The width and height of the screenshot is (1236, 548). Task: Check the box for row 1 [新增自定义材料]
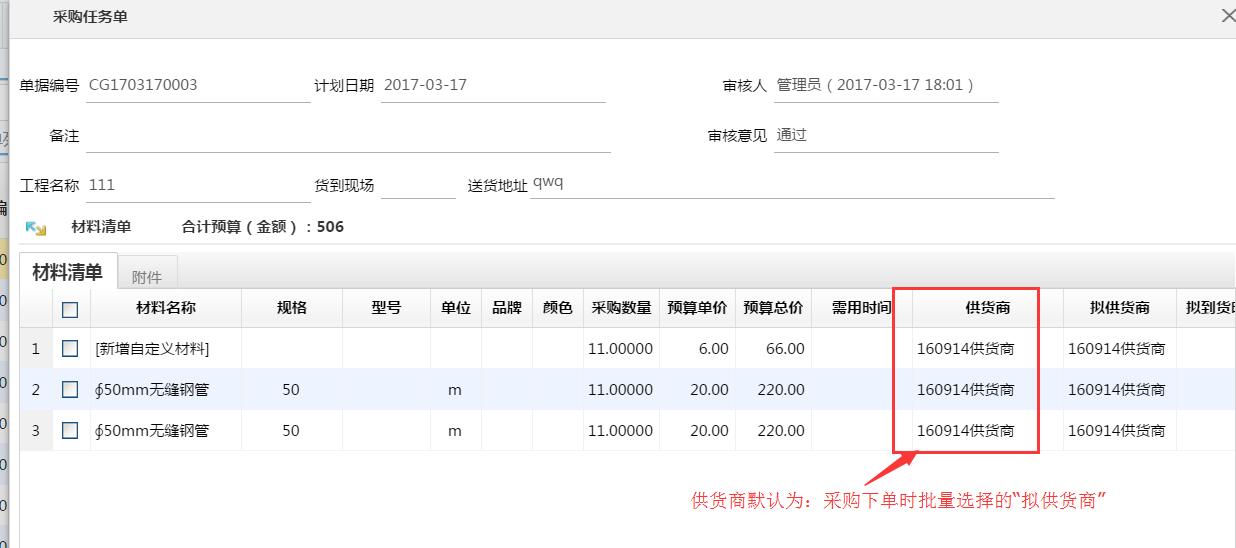coord(70,349)
